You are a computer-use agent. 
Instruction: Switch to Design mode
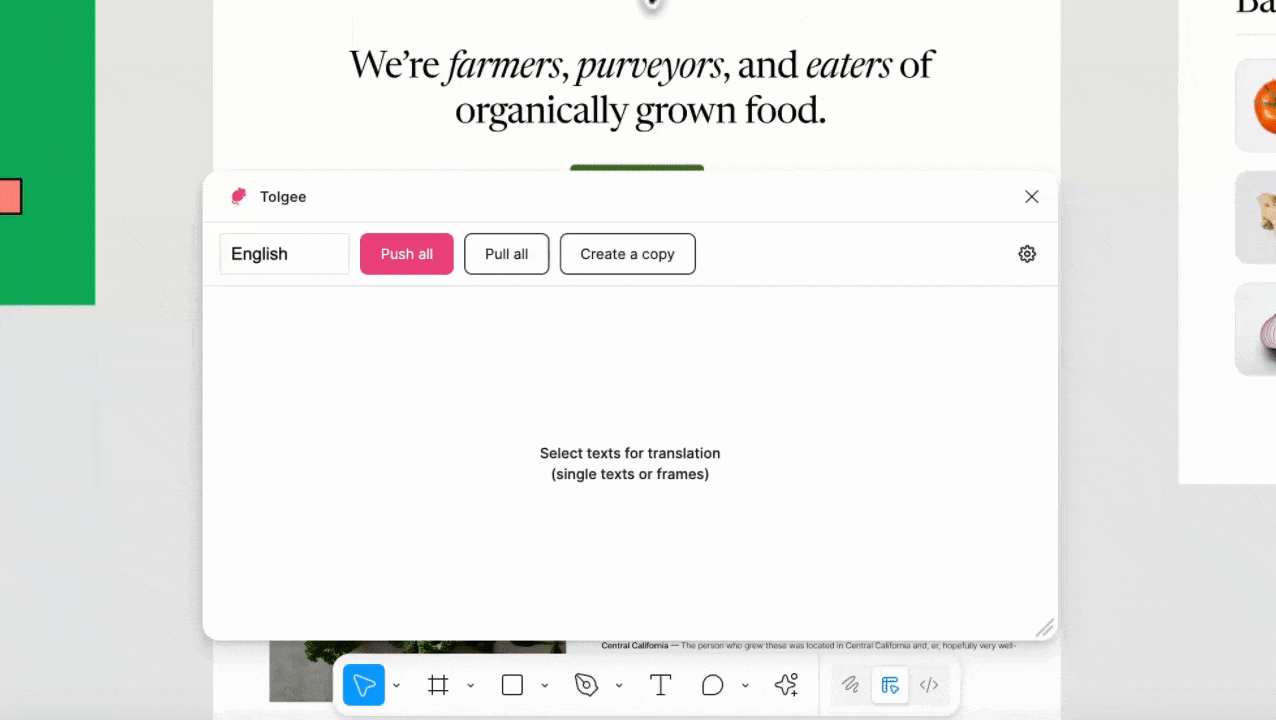tap(890, 685)
